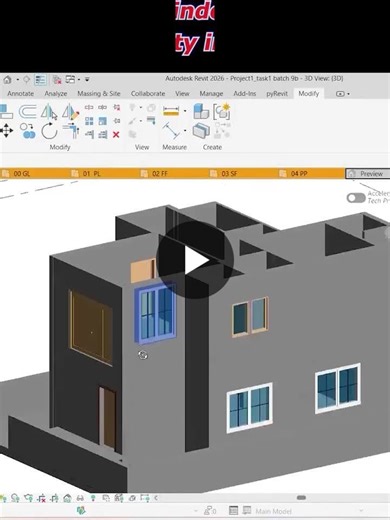Open the Annotate ribbon tab
Screen dimensions: 390x520
tap(21, 94)
